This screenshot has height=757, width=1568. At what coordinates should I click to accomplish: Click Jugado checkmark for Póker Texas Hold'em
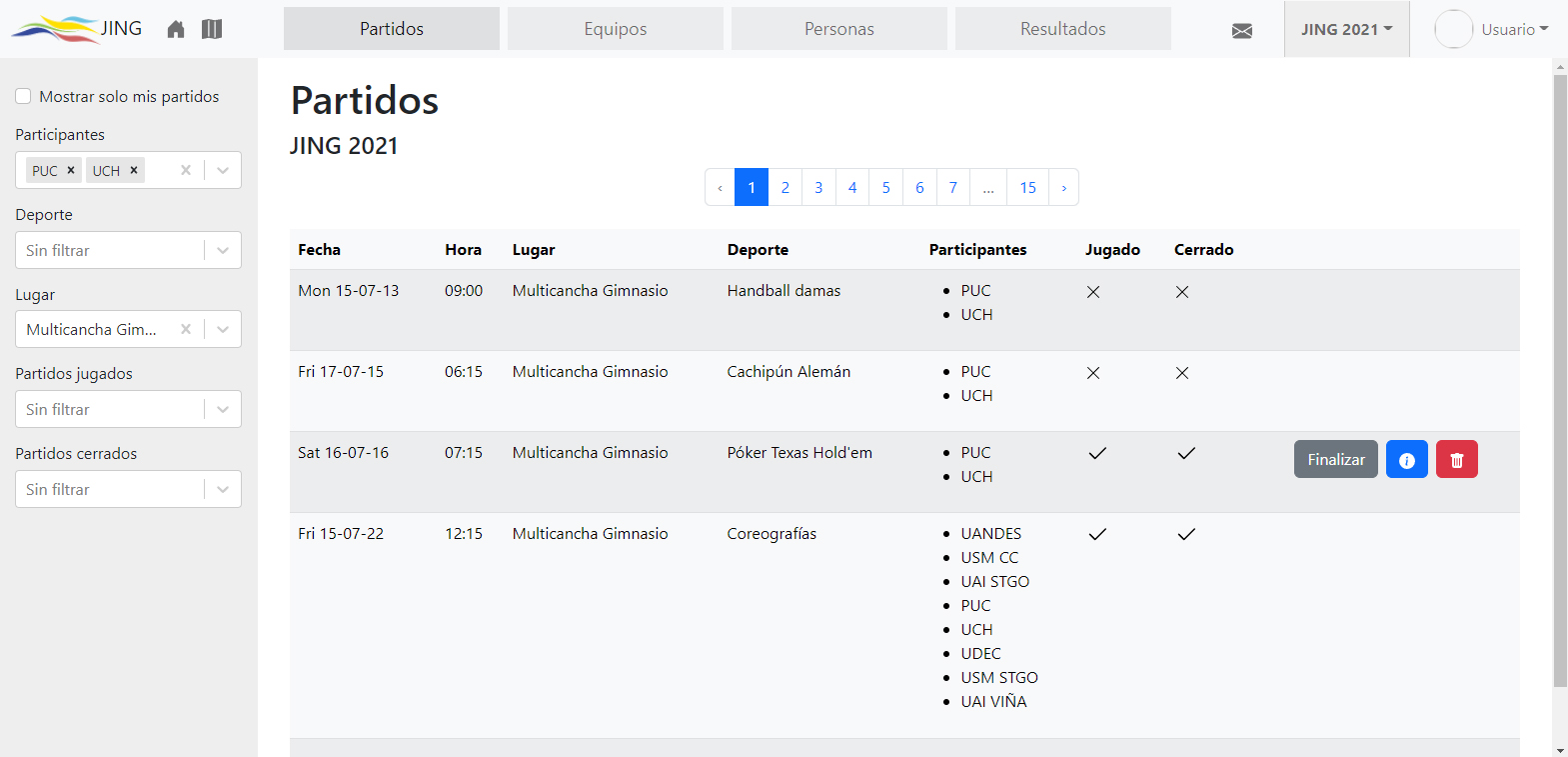[x=1097, y=453]
